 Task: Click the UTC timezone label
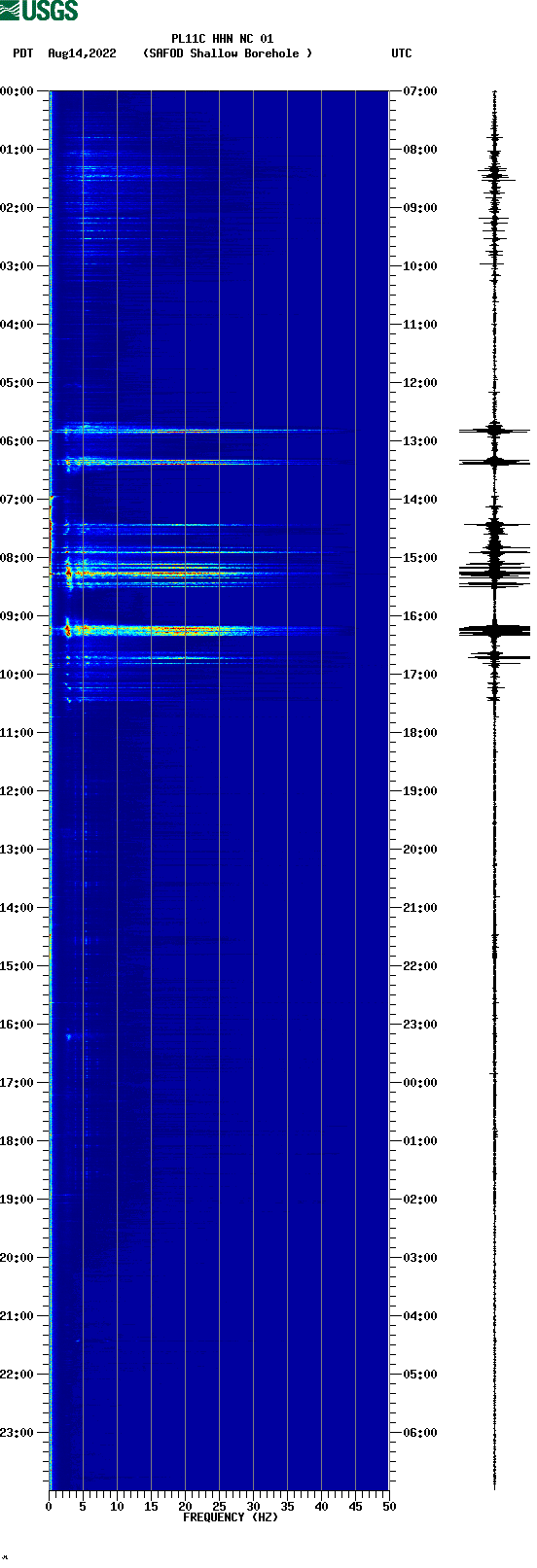click(402, 53)
